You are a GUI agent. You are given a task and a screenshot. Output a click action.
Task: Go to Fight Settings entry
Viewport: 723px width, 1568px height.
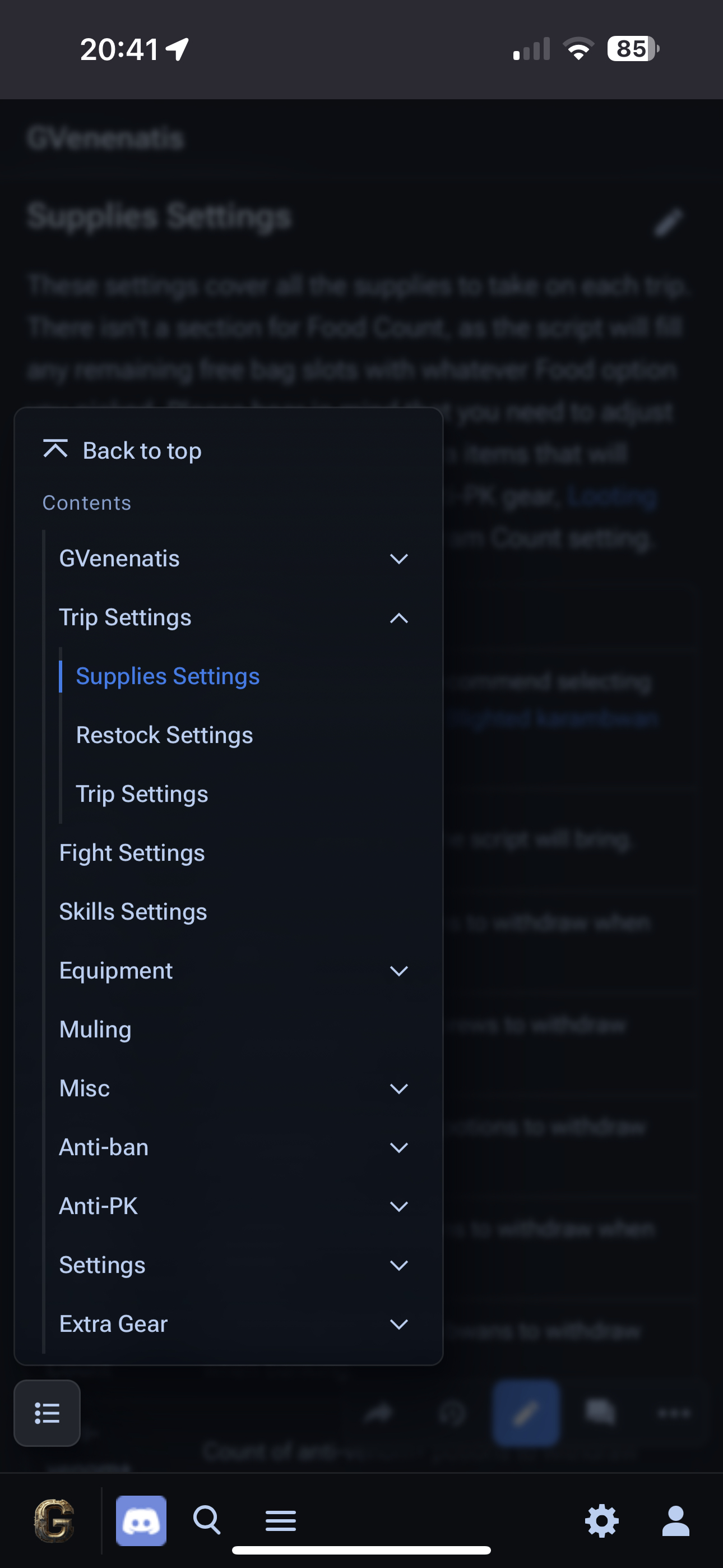132,853
